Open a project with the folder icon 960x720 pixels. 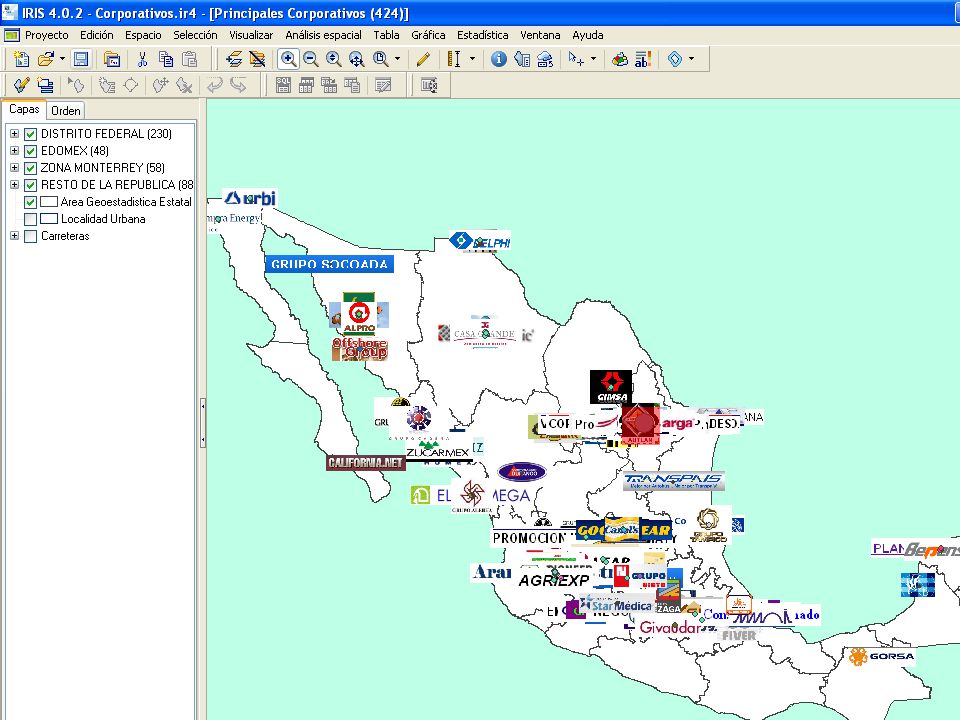[46, 59]
